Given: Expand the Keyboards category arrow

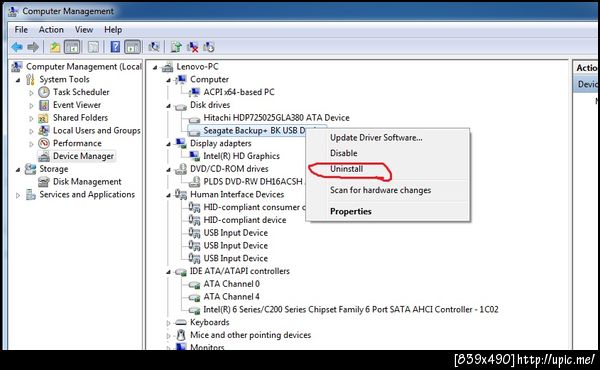Looking at the screenshot, I should click(168, 323).
